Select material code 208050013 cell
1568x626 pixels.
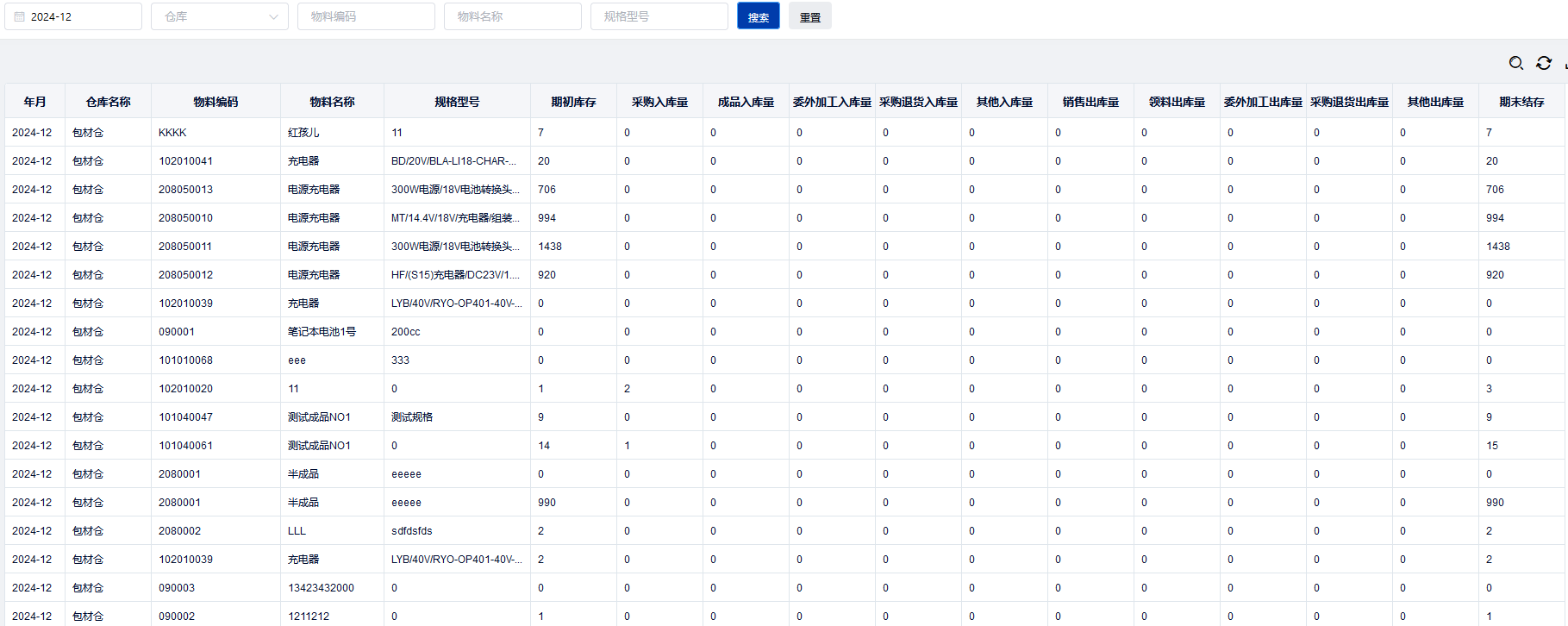(185, 190)
